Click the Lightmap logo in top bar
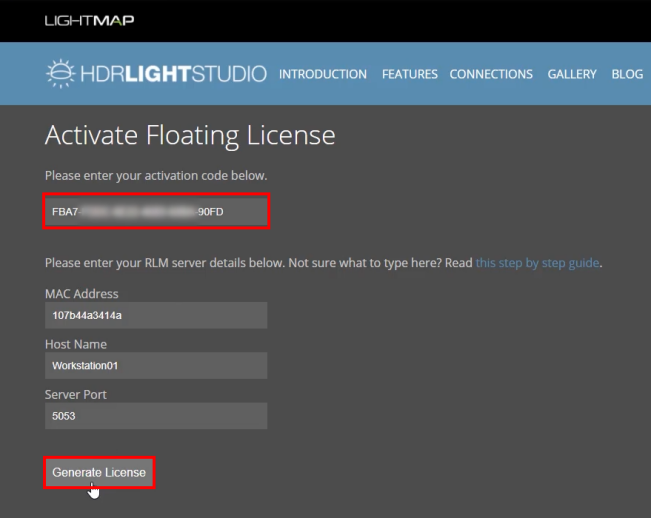This screenshot has width=651, height=519. 89,20
